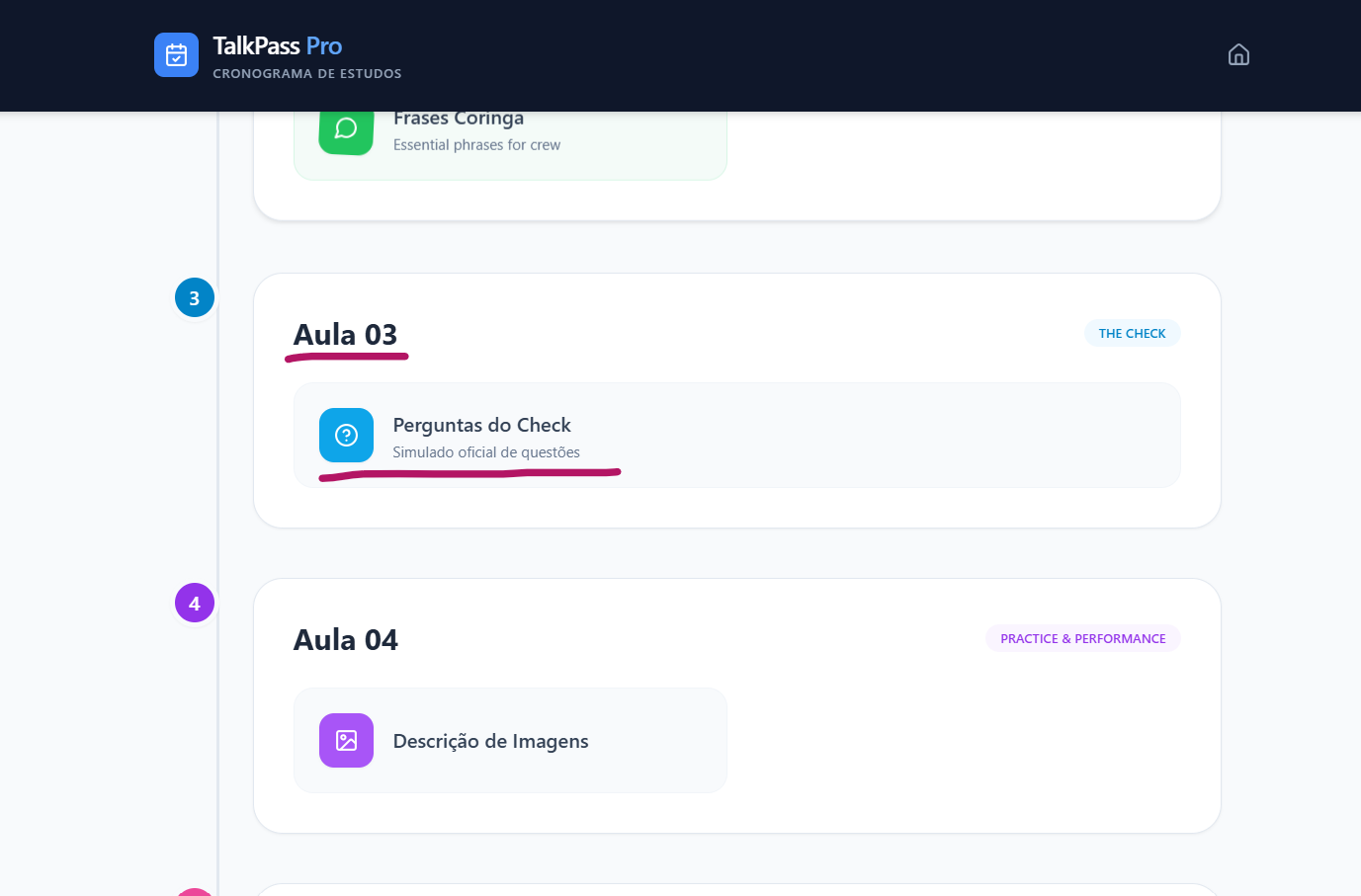Click the TalkPass Pro title text

click(x=277, y=45)
